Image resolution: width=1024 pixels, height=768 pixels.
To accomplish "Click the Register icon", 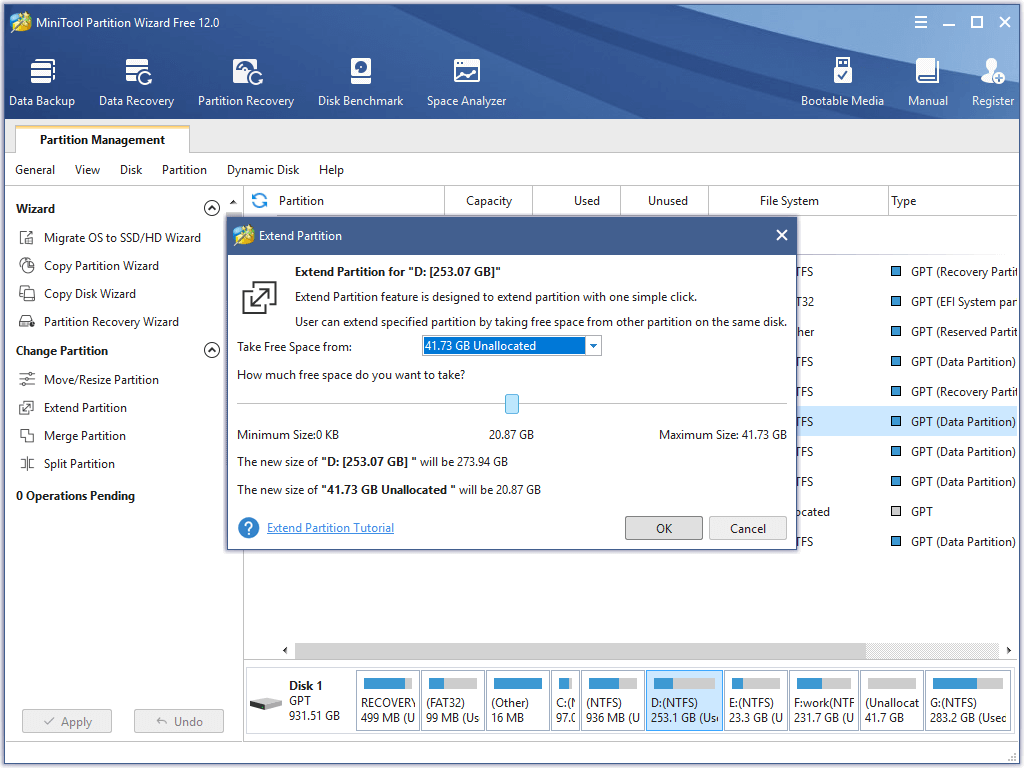I will pyautogui.click(x=992, y=72).
